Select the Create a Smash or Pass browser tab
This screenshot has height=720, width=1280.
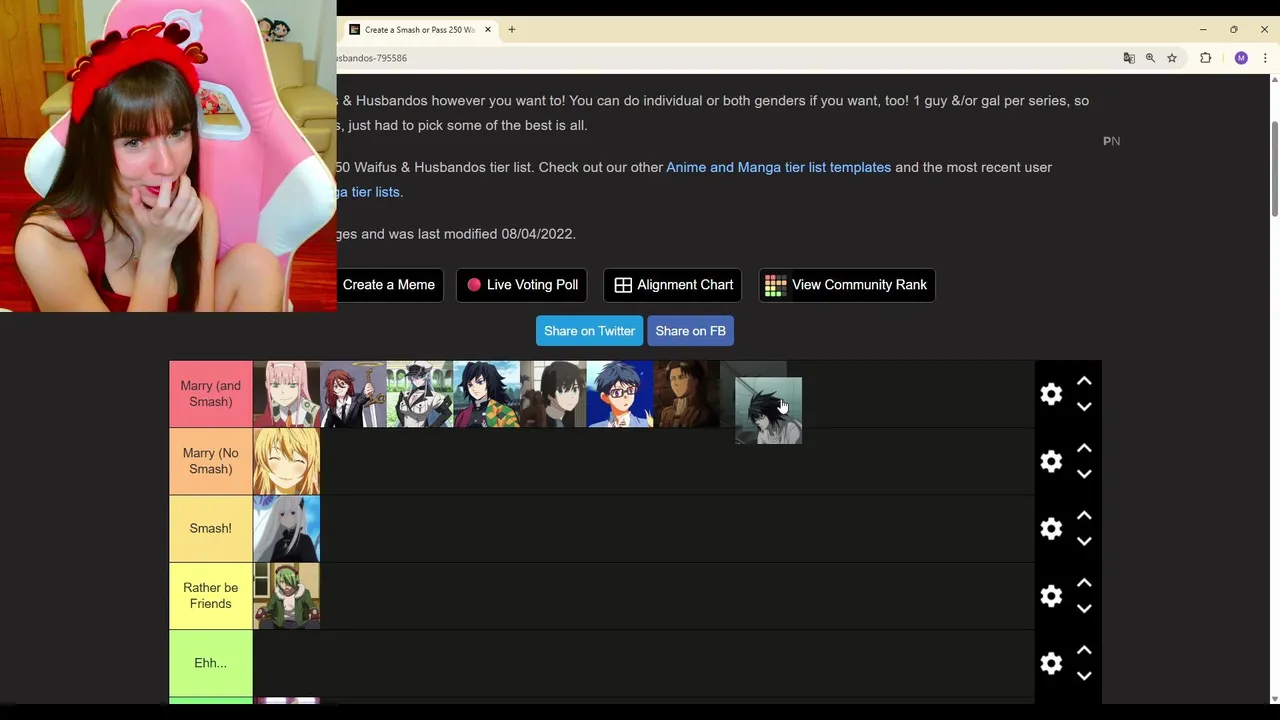(418, 30)
